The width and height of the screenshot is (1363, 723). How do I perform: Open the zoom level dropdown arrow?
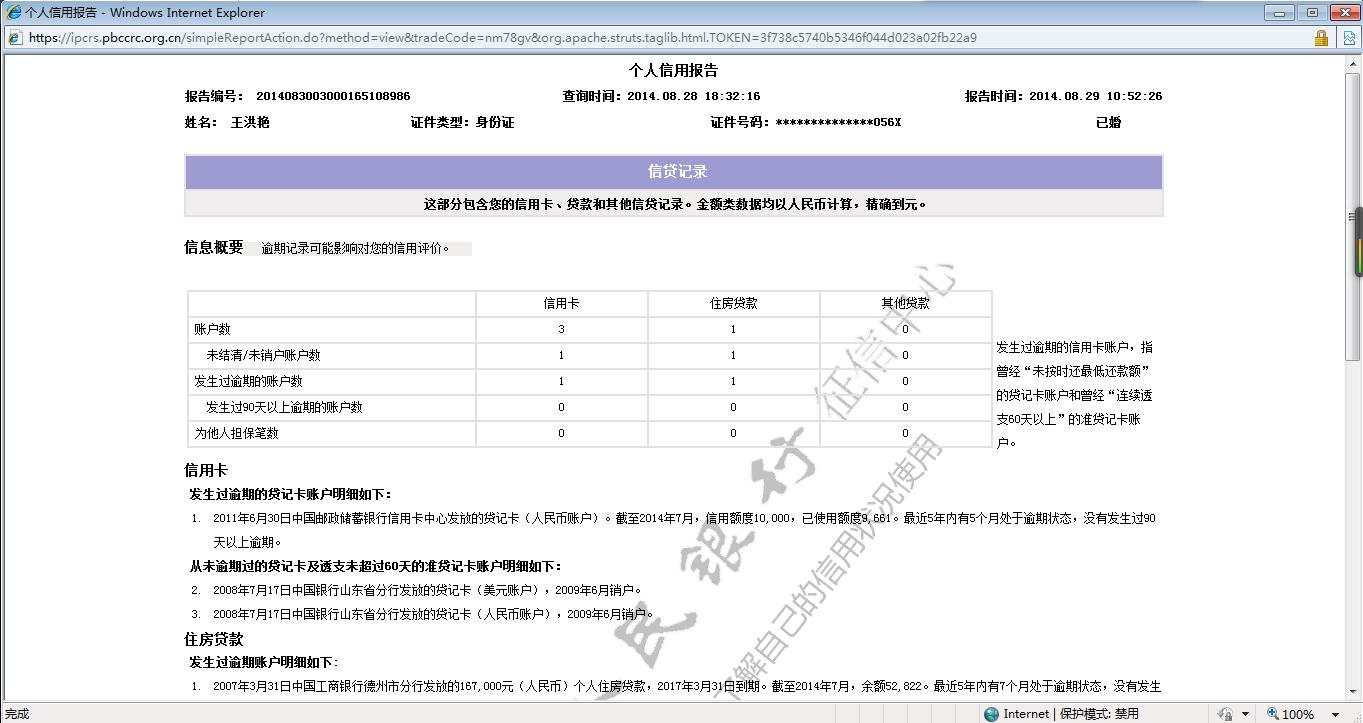coord(1335,714)
